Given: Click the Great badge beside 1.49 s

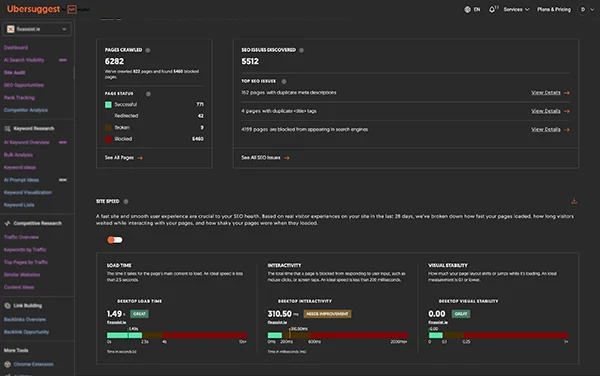Looking at the screenshot, I should point(139,314).
